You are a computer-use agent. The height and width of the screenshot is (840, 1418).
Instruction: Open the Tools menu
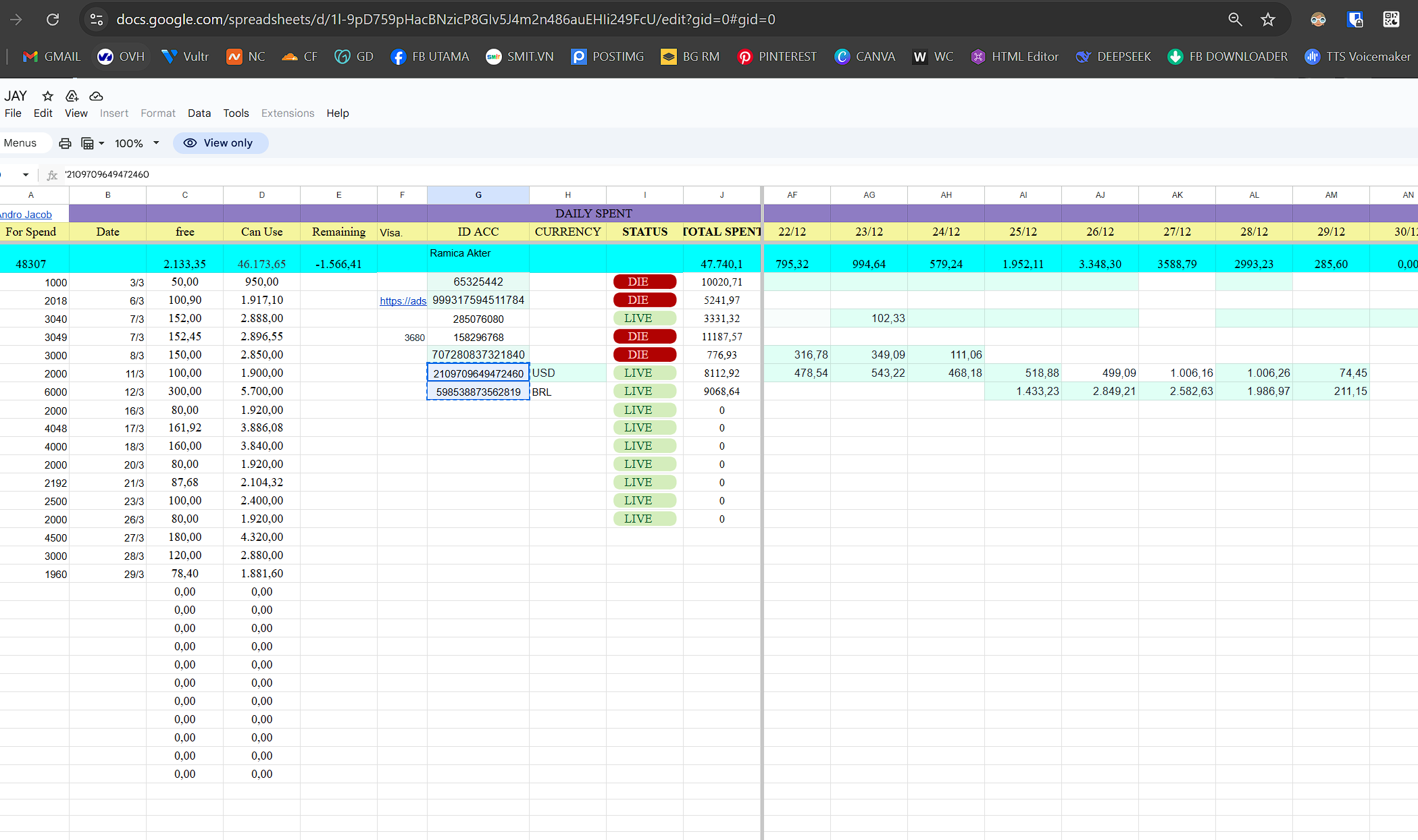coord(236,113)
